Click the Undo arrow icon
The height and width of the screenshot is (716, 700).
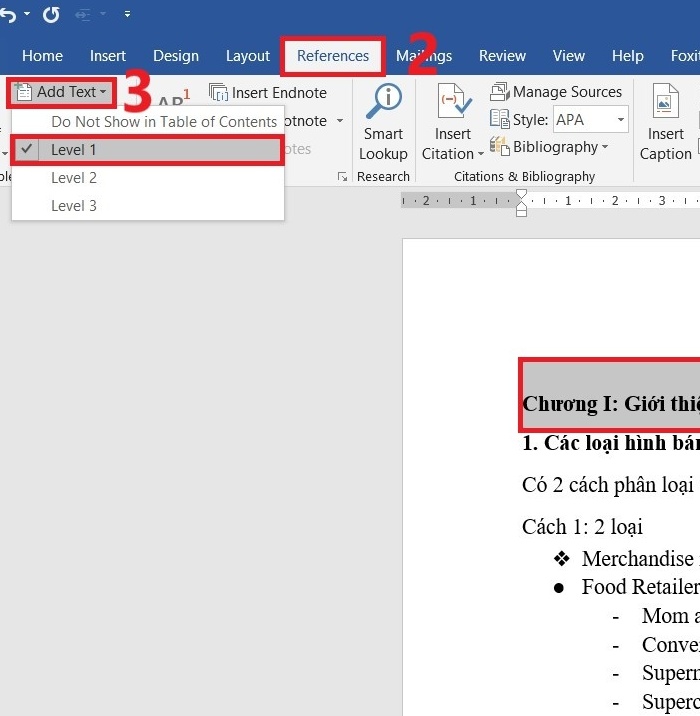[x=8, y=15]
